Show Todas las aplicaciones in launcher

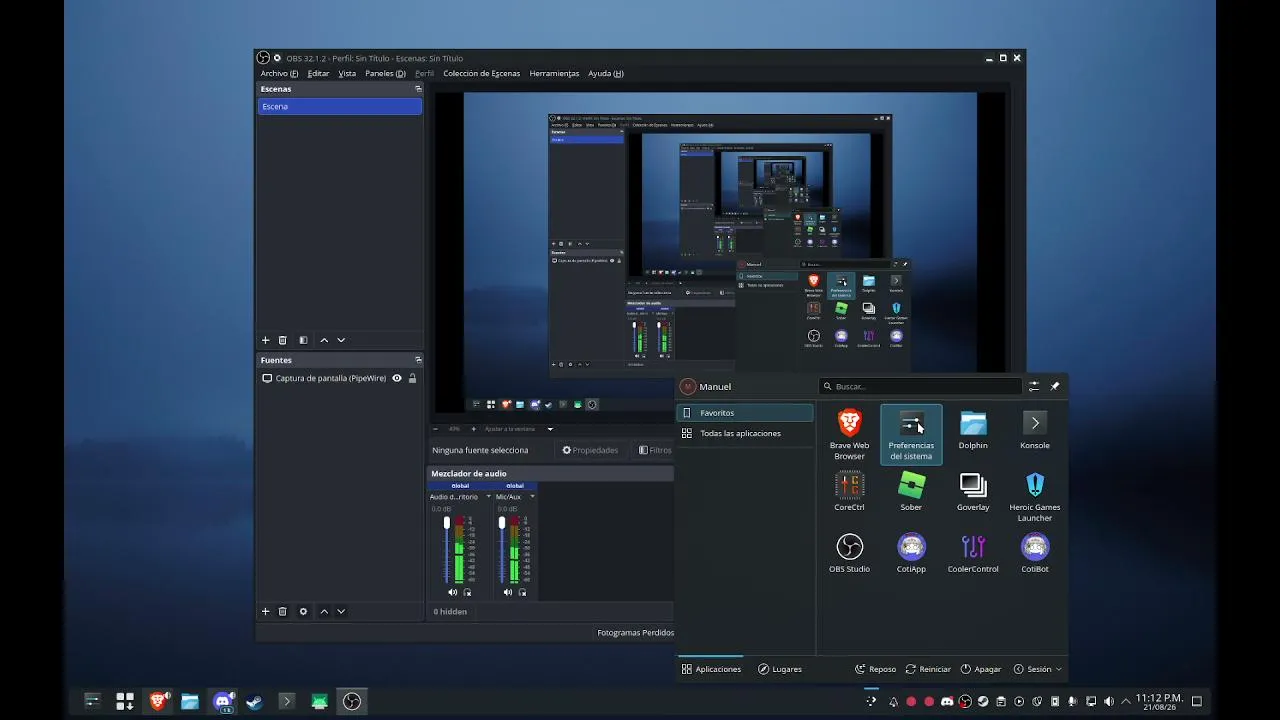745,433
